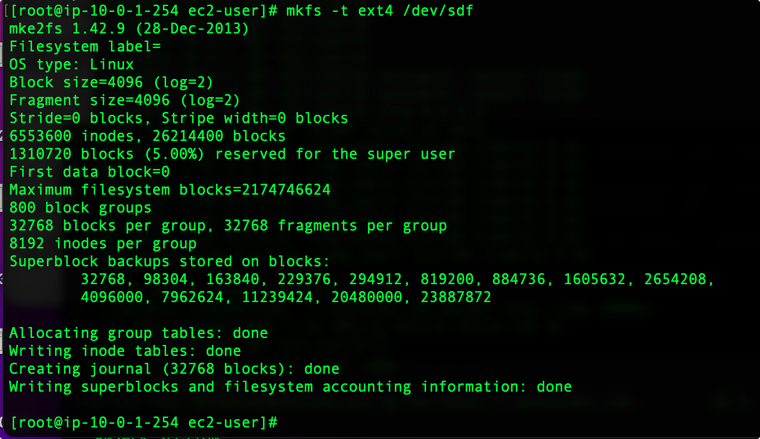Click the Maximum filesystem blocks line
Viewport: 760px width, 439px height.
pos(169,190)
